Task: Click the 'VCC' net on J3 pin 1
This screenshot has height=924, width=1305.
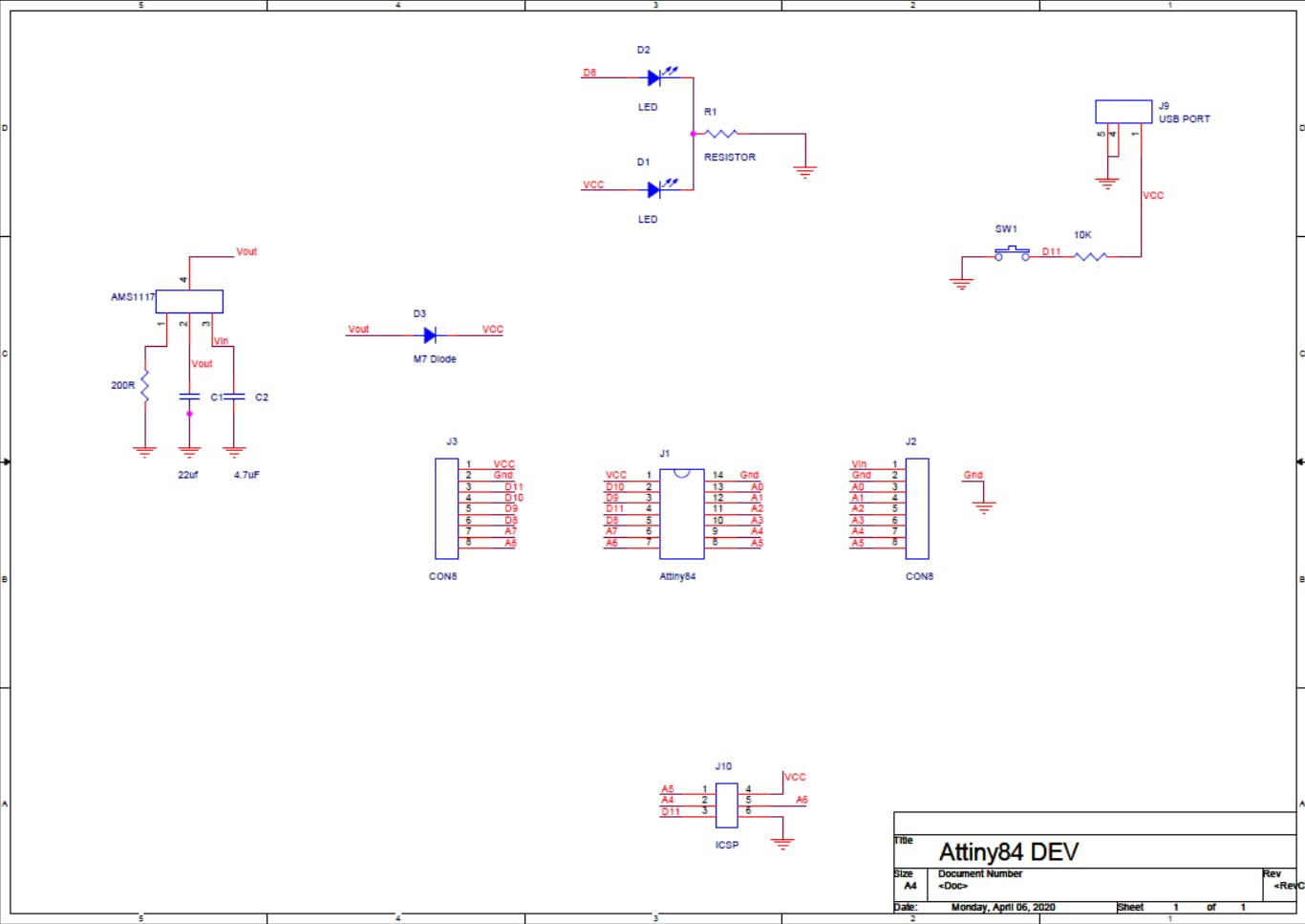Action: point(503,464)
